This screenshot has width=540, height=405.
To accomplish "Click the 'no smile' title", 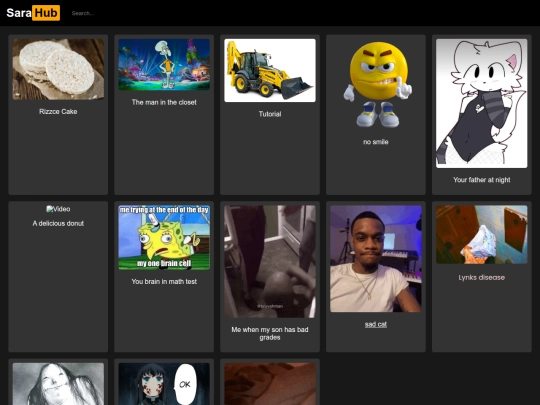I will point(376,142).
